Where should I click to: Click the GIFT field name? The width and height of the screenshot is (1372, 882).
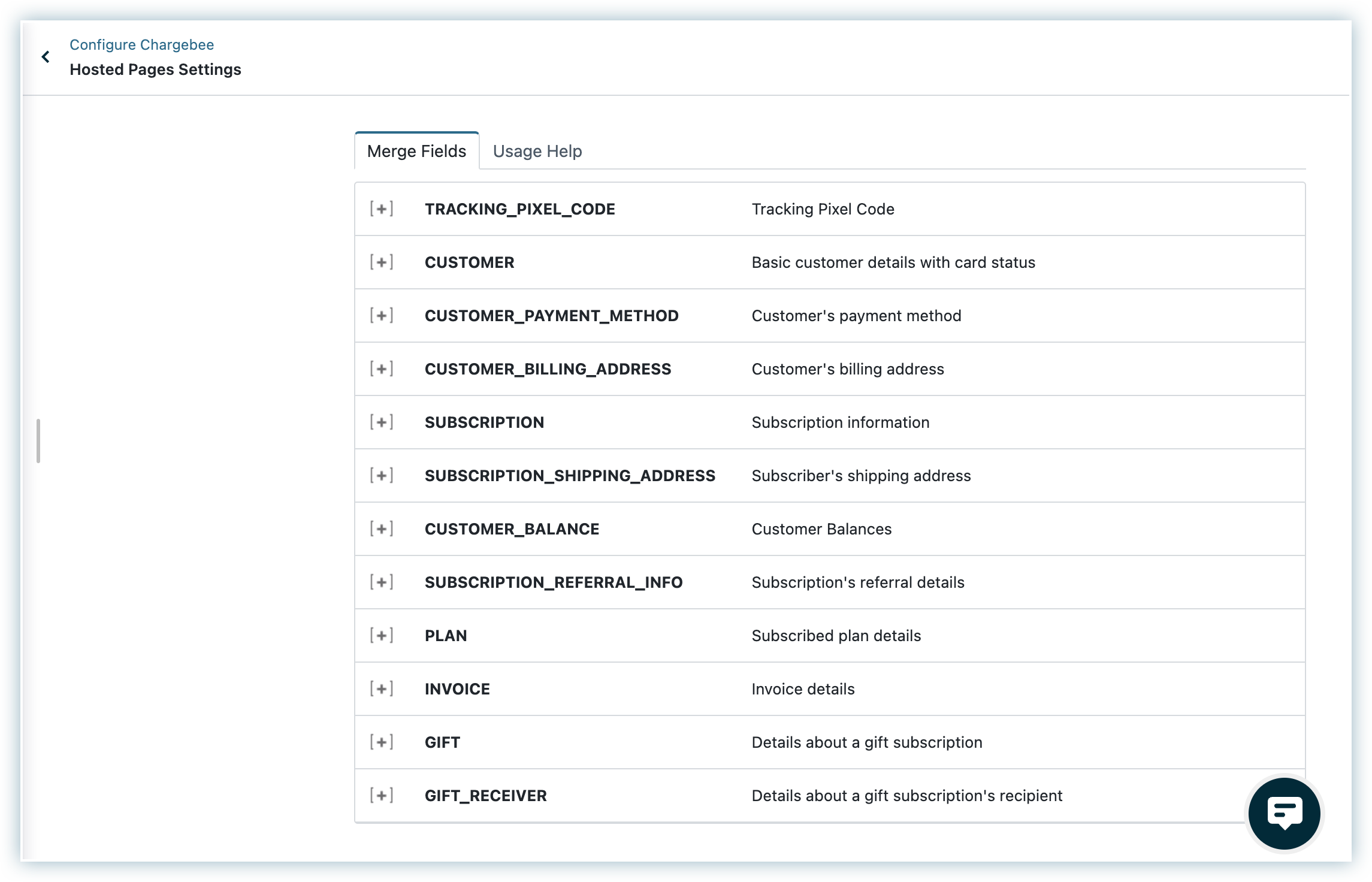(x=443, y=742)
